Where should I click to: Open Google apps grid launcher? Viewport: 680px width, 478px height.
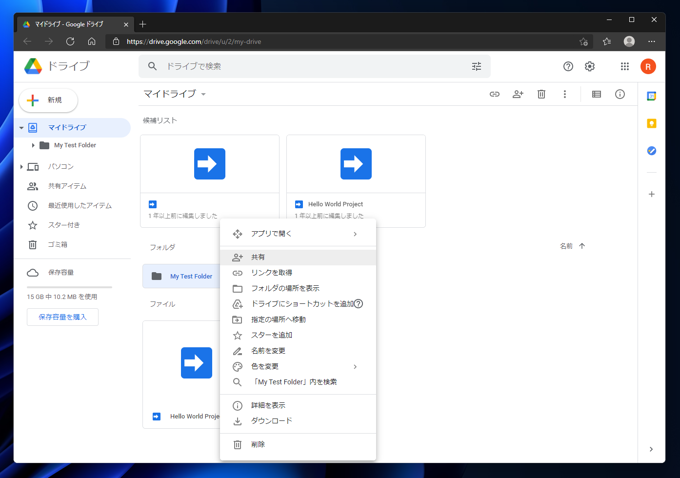click(x=624, y=66)
